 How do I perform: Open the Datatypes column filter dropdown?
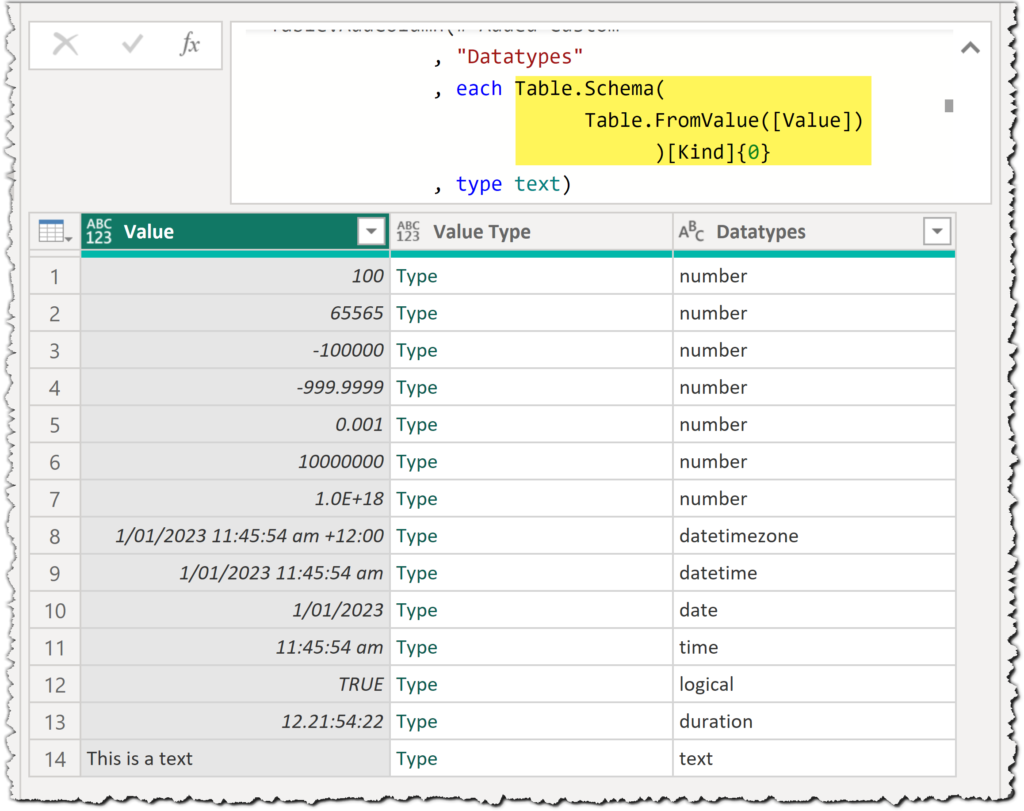point(936,231)
